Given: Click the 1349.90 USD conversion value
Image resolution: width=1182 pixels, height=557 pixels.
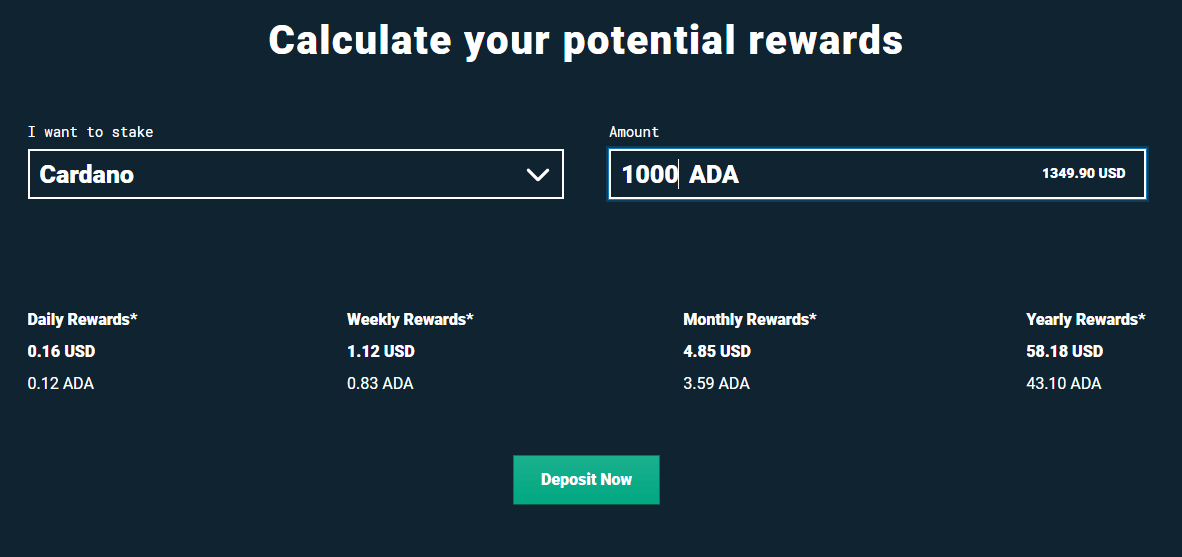Looking at the screenshot, I should click(1083, 173).
